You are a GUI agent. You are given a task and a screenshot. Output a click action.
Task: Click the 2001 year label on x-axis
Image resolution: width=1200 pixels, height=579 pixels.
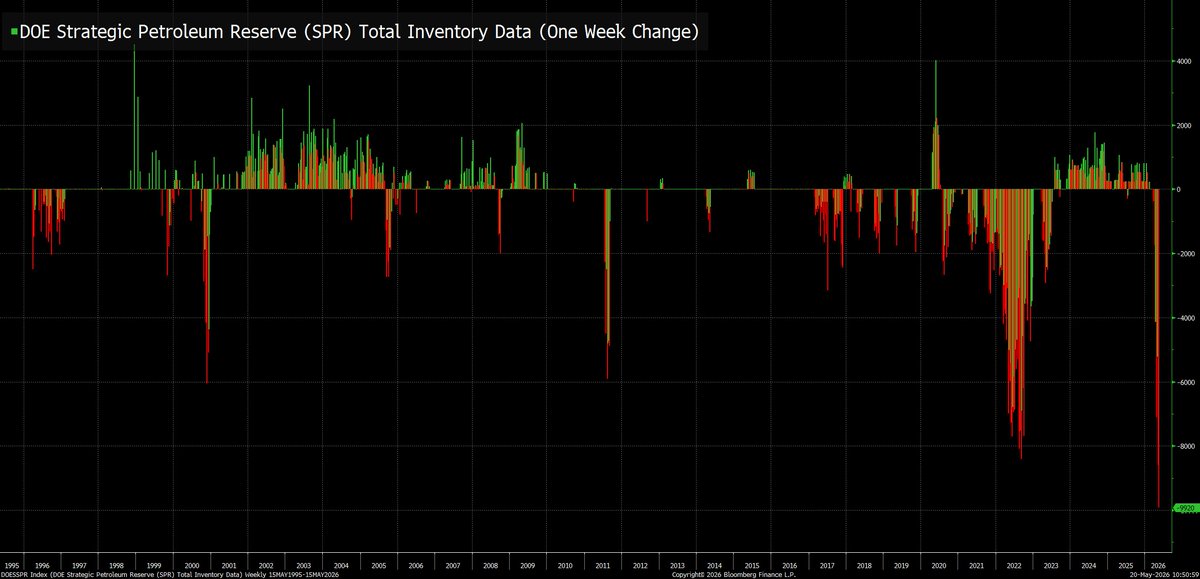(229, 565)
